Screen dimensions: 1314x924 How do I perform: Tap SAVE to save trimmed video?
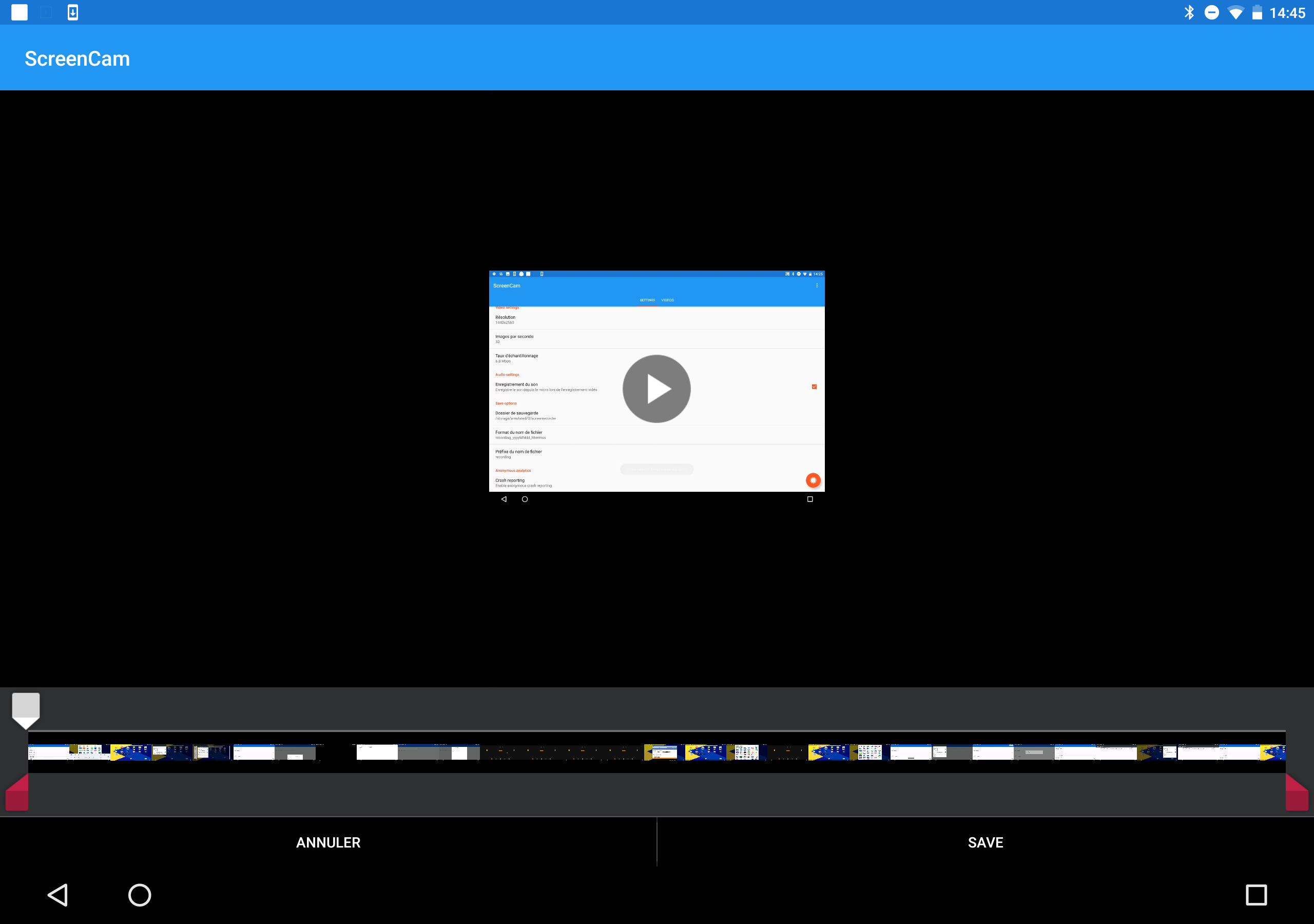point(985,842)
